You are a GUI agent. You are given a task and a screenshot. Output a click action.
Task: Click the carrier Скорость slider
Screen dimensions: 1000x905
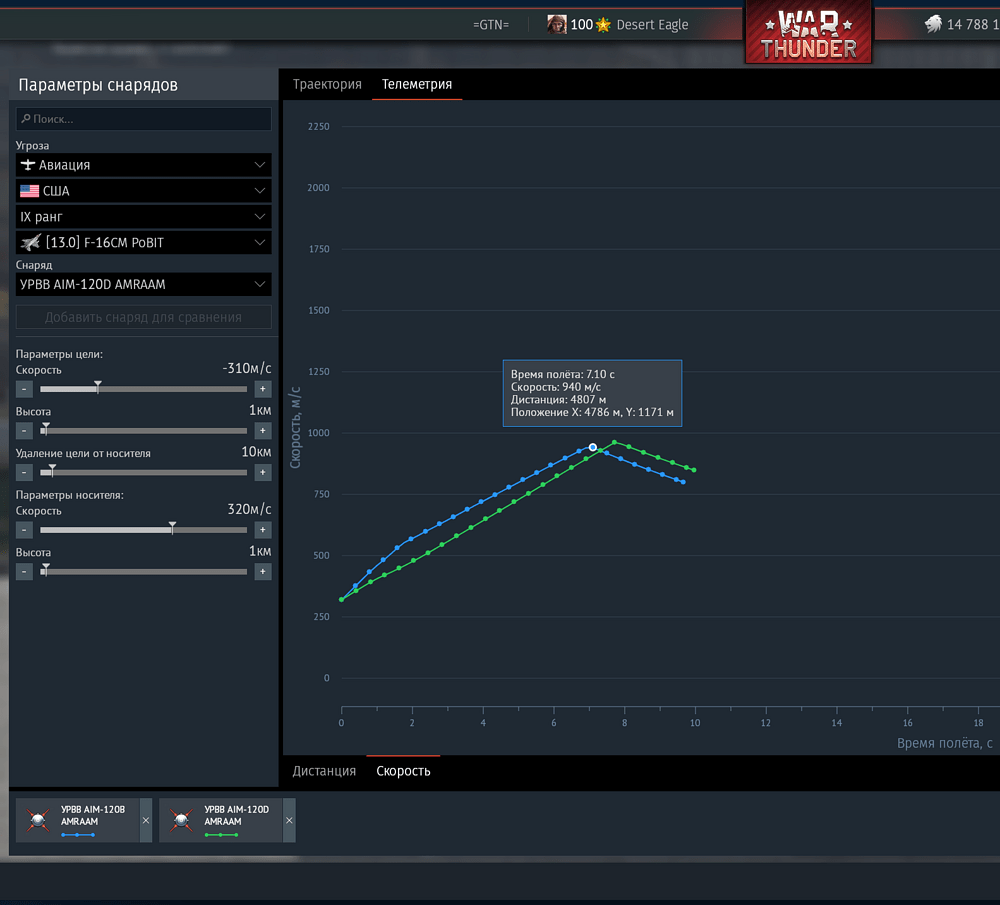(x=143, y=530)
